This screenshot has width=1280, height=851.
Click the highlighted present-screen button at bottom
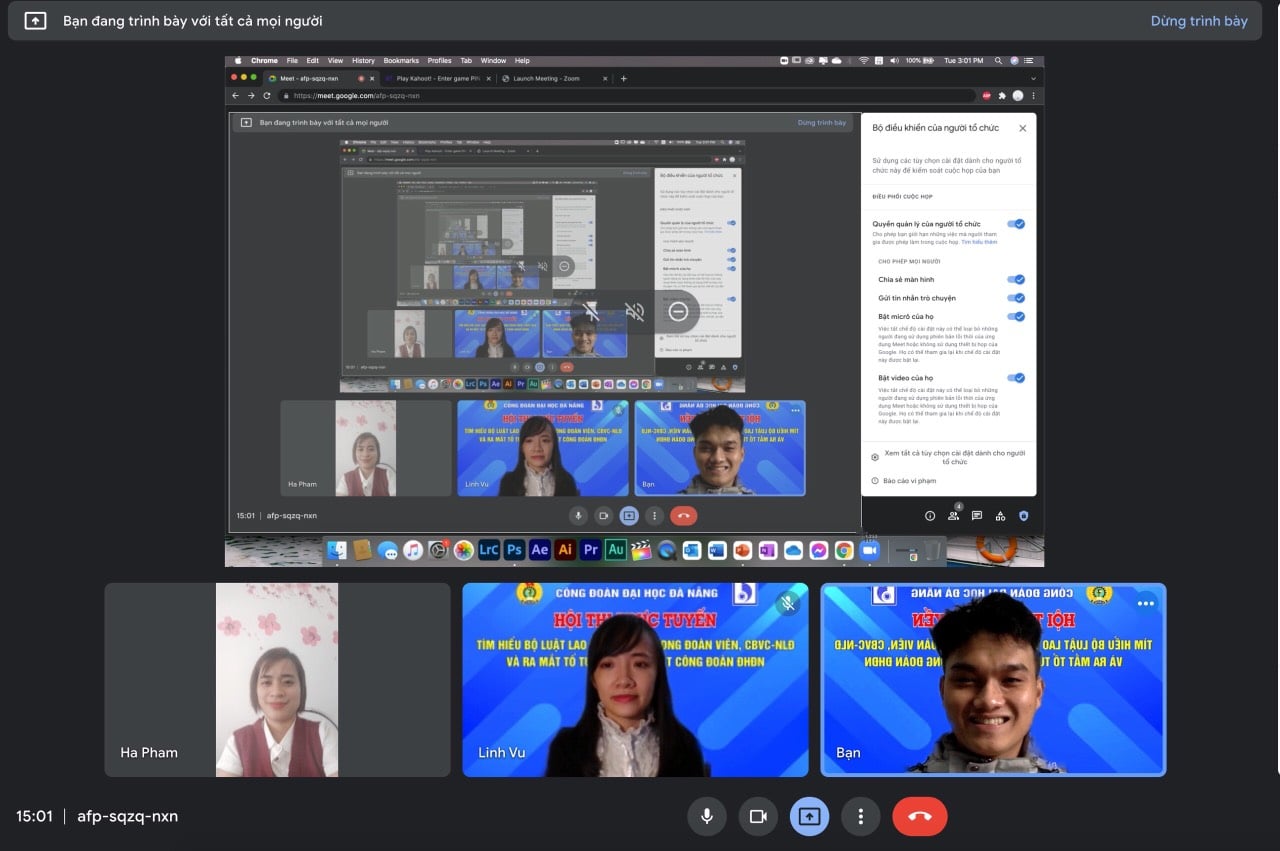point(809,816)
